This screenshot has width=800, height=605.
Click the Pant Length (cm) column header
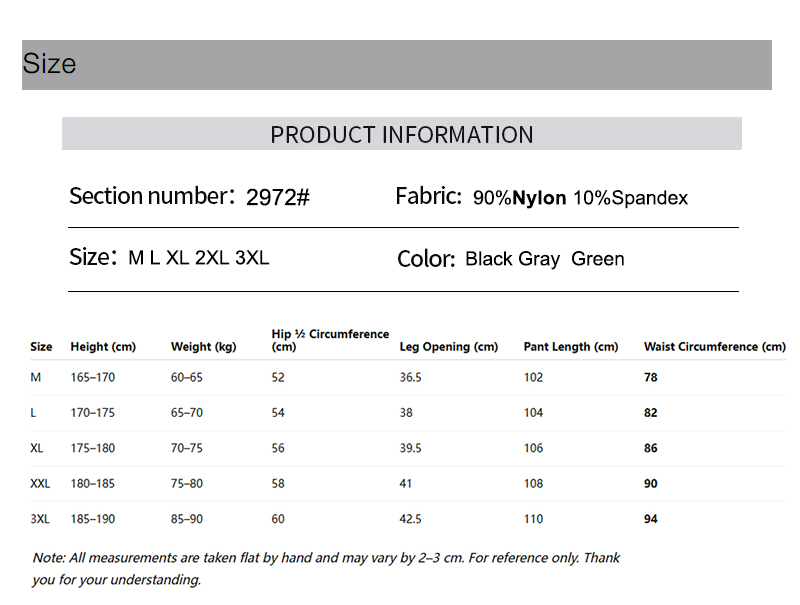[x=571, y=347]
